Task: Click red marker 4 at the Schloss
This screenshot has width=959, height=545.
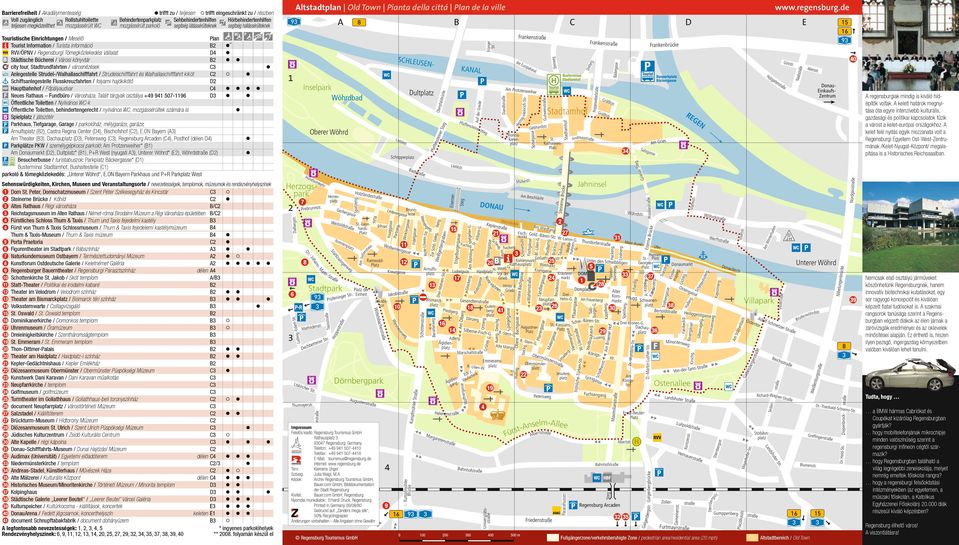Action: [483, 407]
